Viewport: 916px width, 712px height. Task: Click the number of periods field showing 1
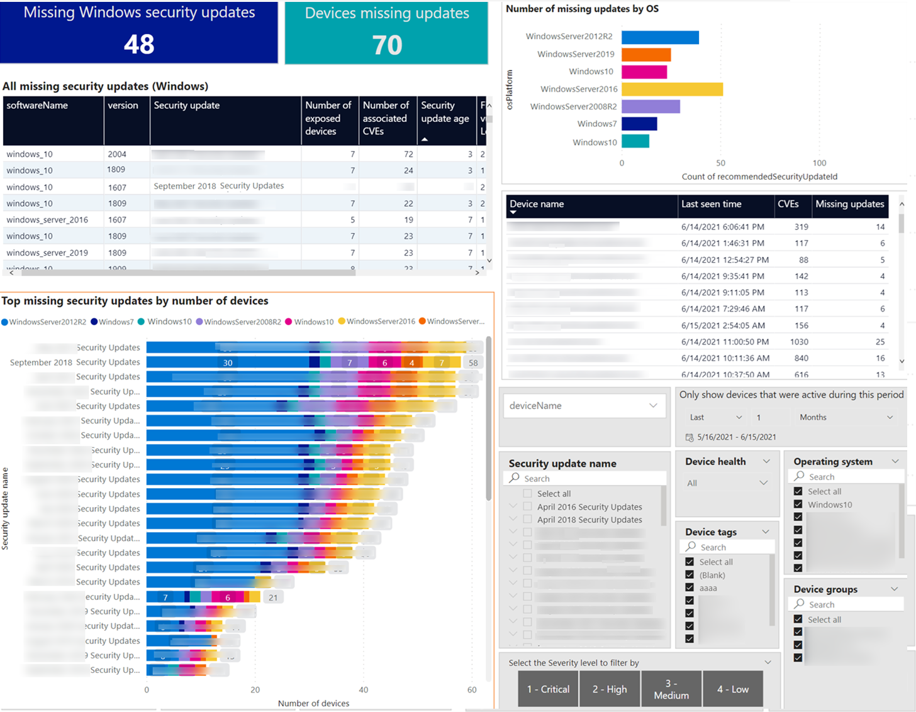pyautogui.click(x=770, y=417)
